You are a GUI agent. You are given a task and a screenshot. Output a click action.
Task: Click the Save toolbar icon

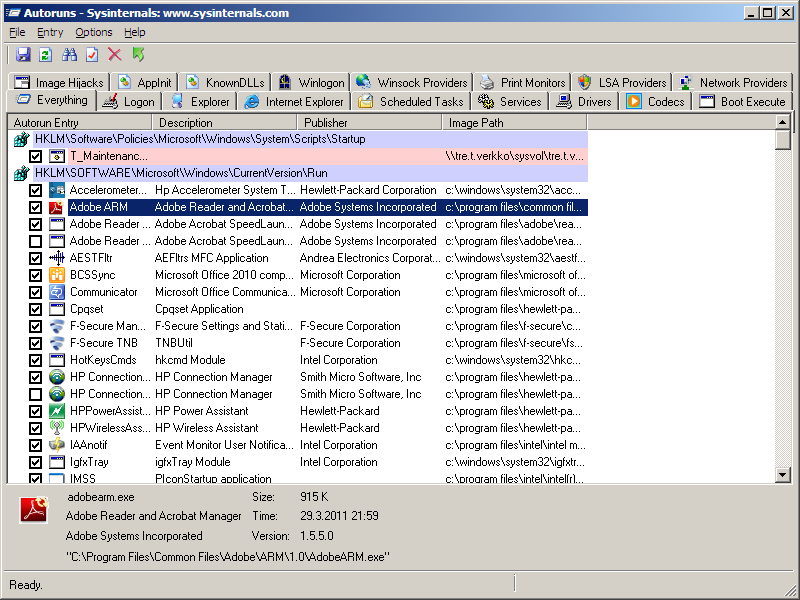pyautogui.click(x=23, y=55)
